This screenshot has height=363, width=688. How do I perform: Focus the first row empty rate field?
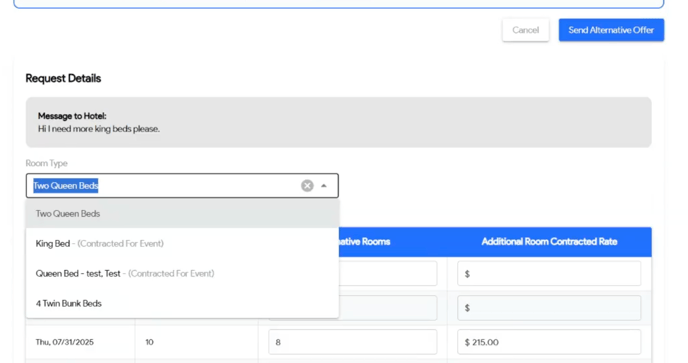[549, 273]
